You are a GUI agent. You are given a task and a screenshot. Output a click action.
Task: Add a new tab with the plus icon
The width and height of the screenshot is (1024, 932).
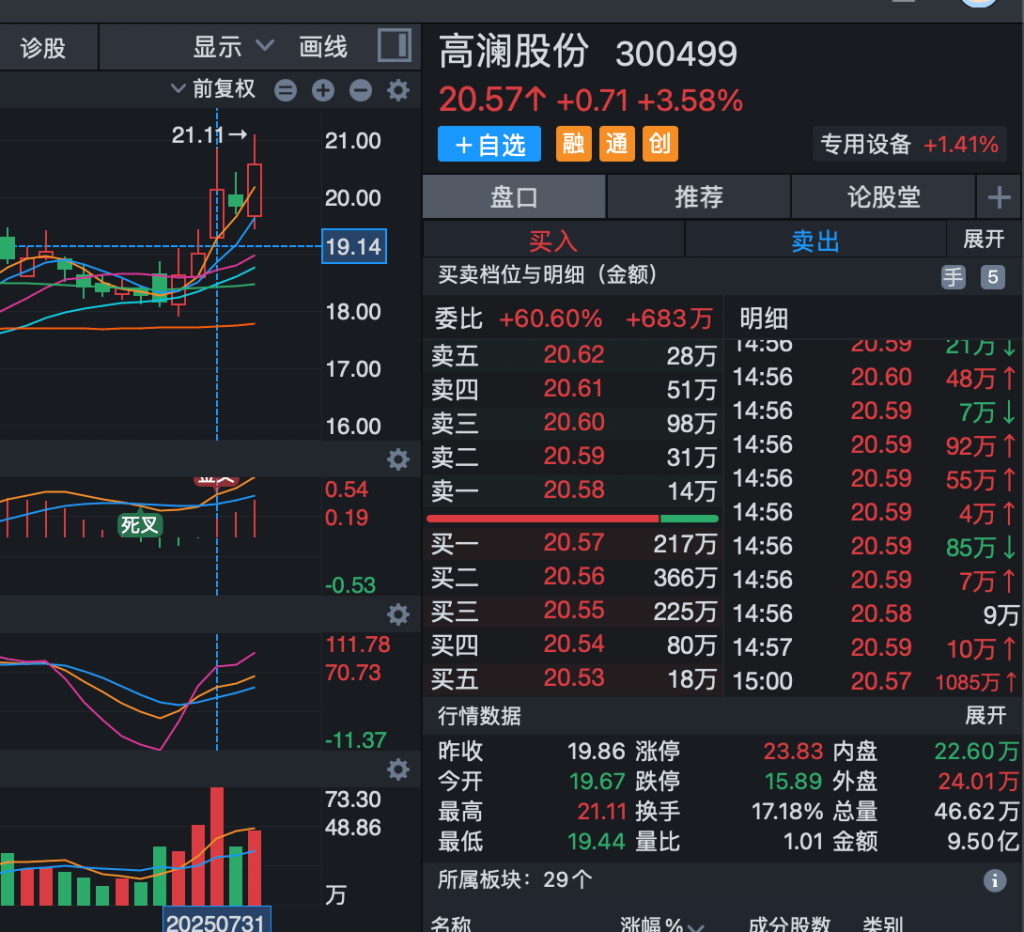coord(999,197)
